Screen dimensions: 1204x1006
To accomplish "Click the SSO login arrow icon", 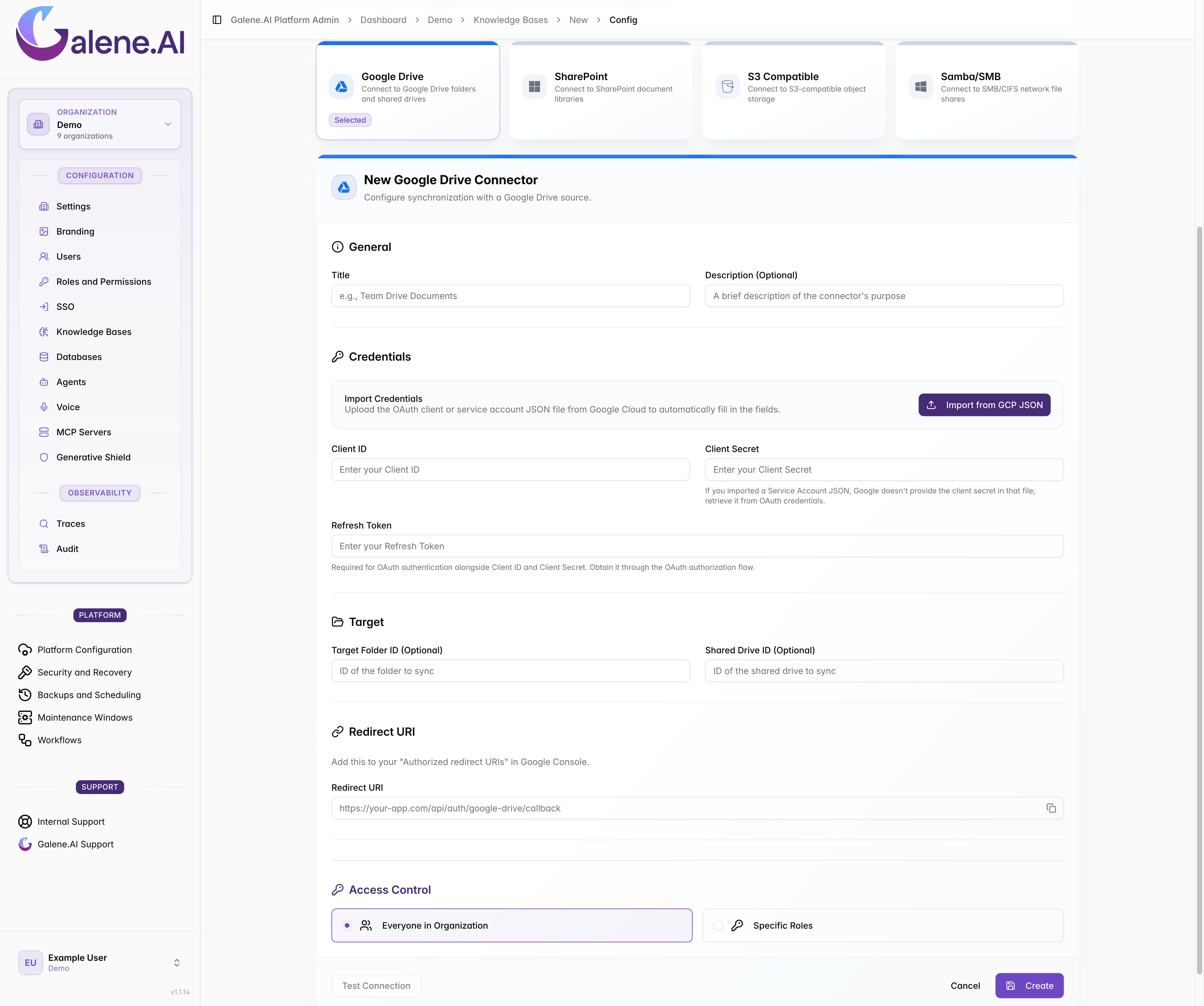I will coord(43,307).
